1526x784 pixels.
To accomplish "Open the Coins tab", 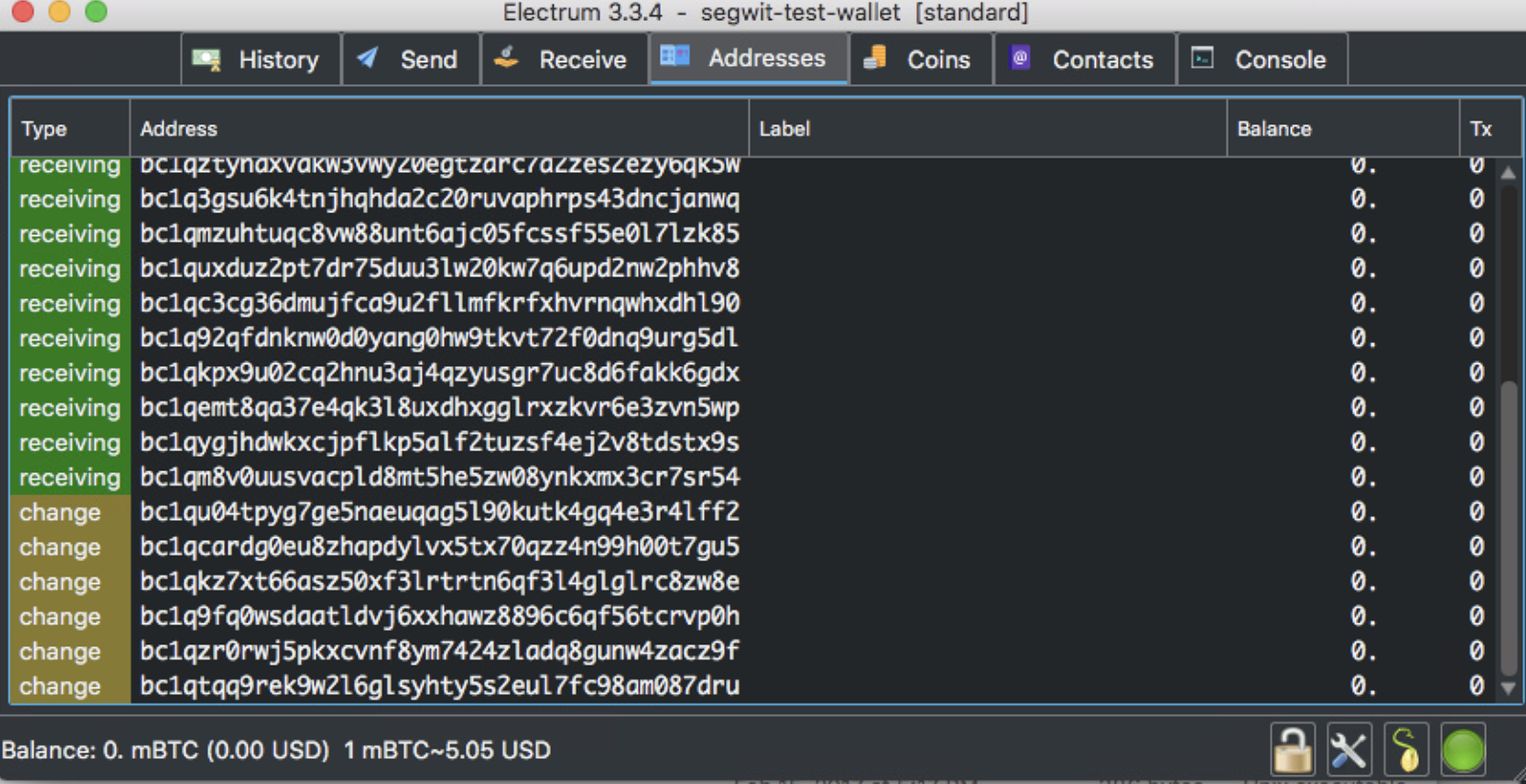I will (x=920, y=59).
